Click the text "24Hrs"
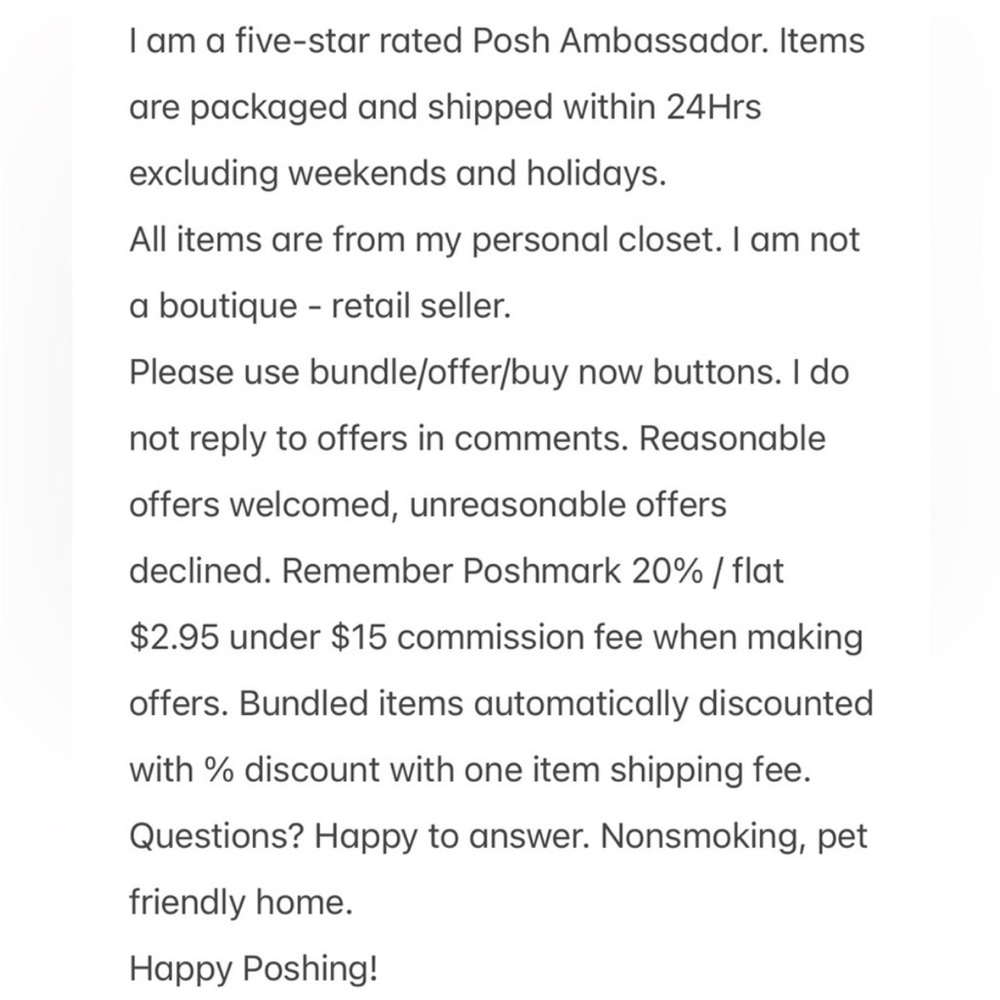This screenshot has width=1000, height=1000. click(x=712, y=108)
